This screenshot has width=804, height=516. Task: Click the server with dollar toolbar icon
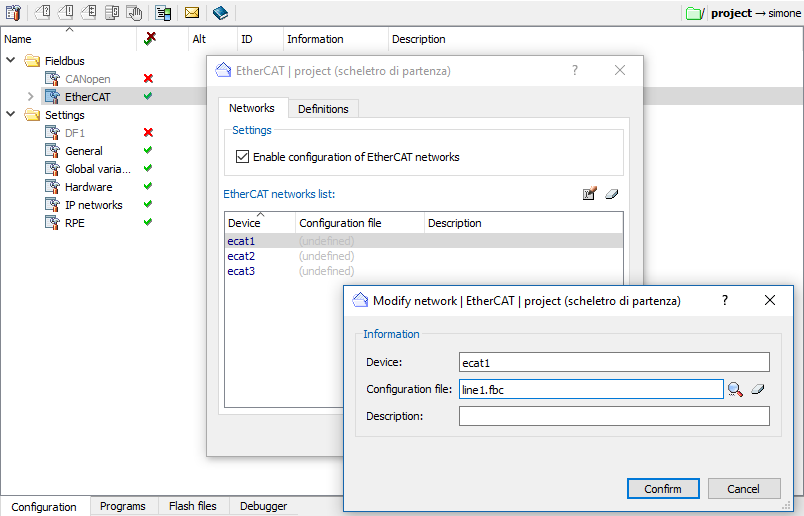coord(112,12)
